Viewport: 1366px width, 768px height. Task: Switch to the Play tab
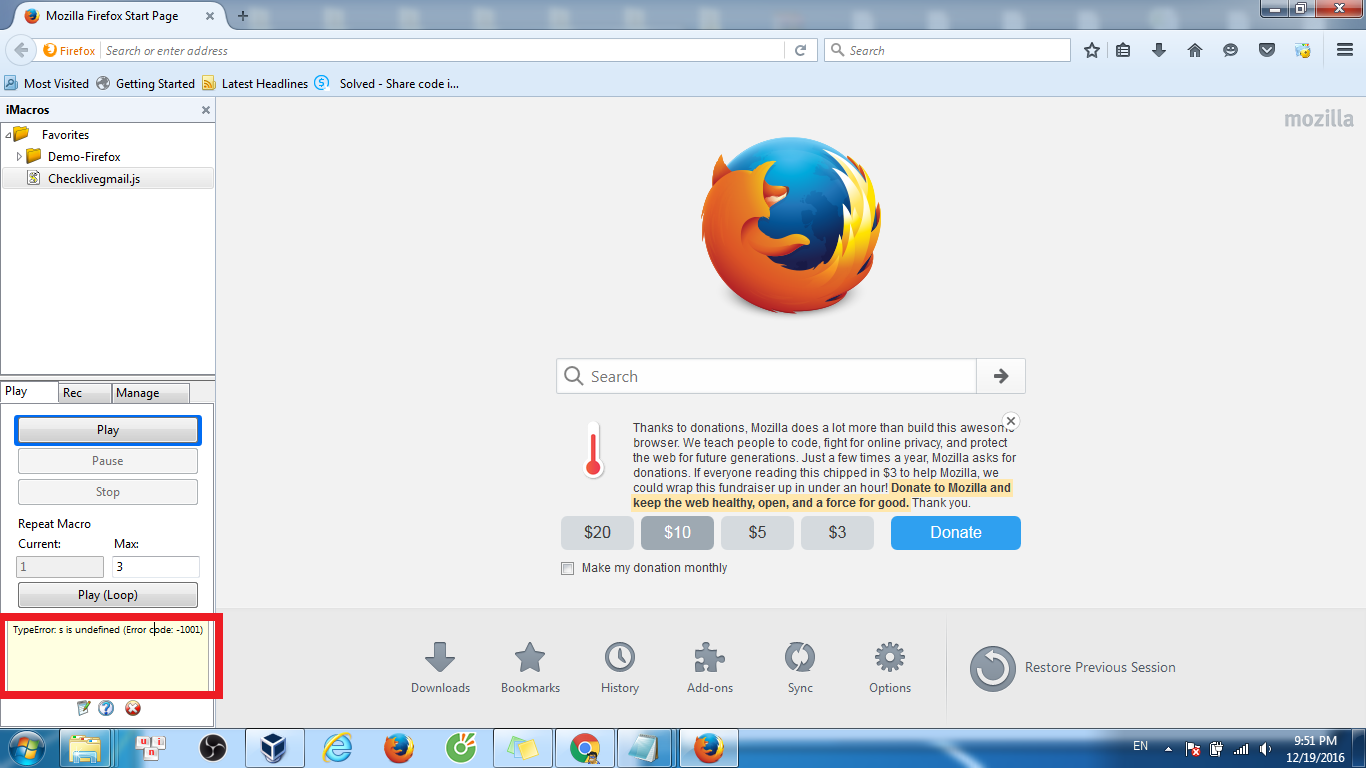coord(29,392)
